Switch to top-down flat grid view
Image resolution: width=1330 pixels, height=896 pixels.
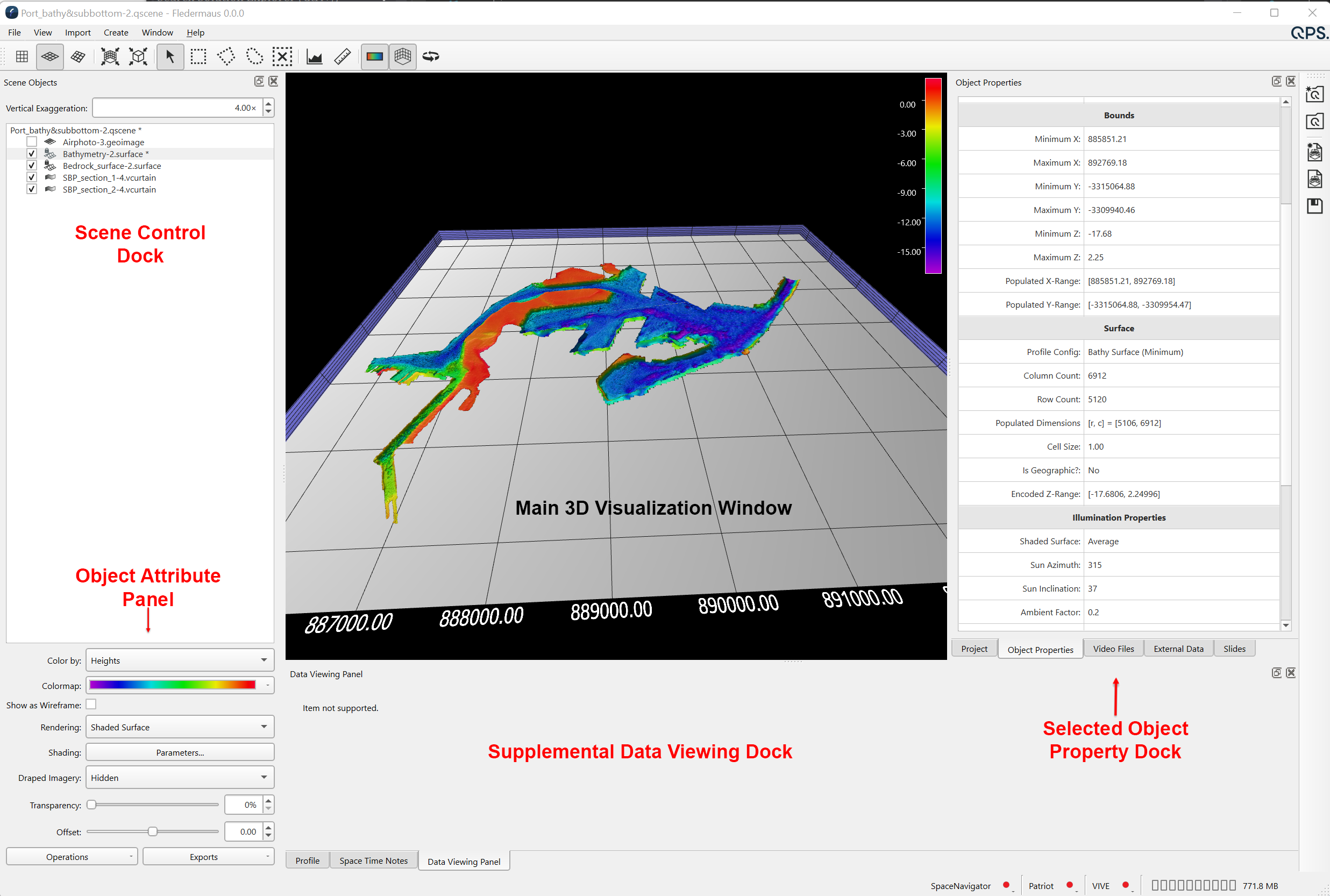point(22,56)
